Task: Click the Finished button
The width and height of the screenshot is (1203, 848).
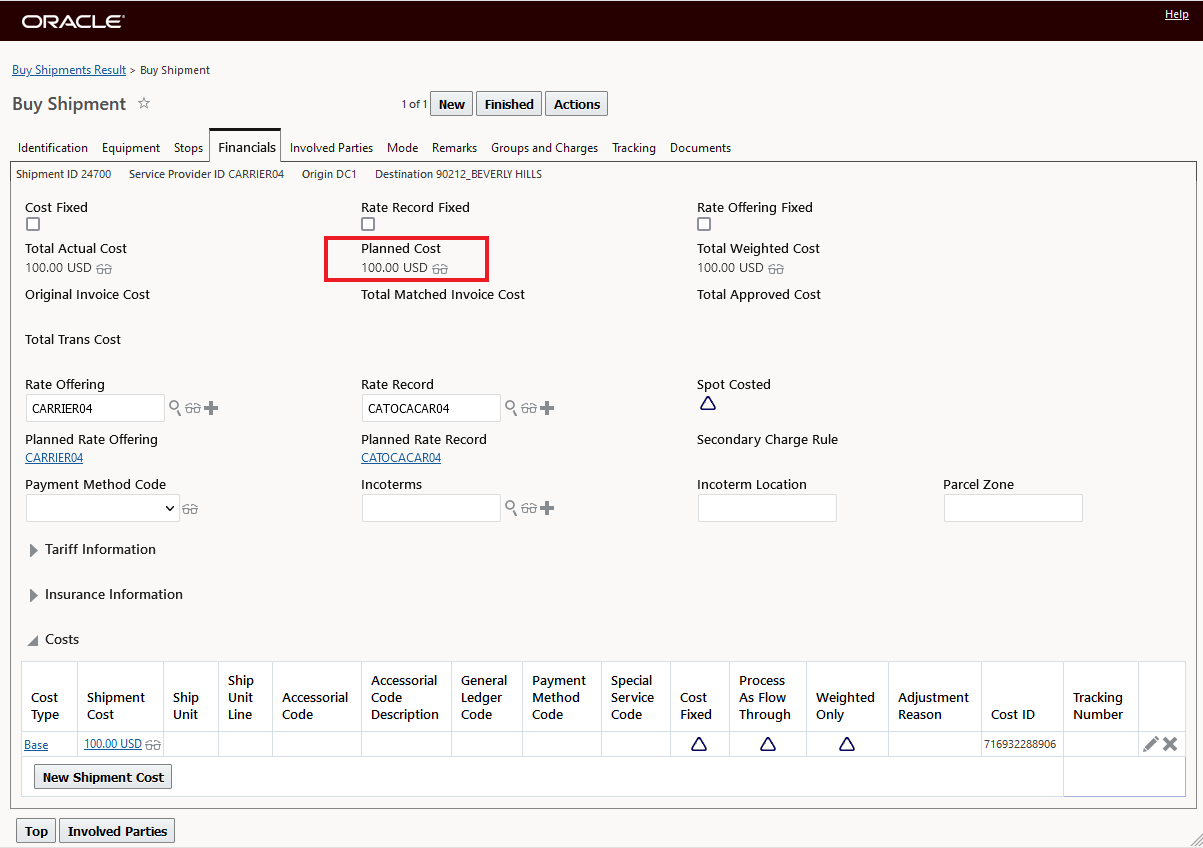Action: coord(509,104)
